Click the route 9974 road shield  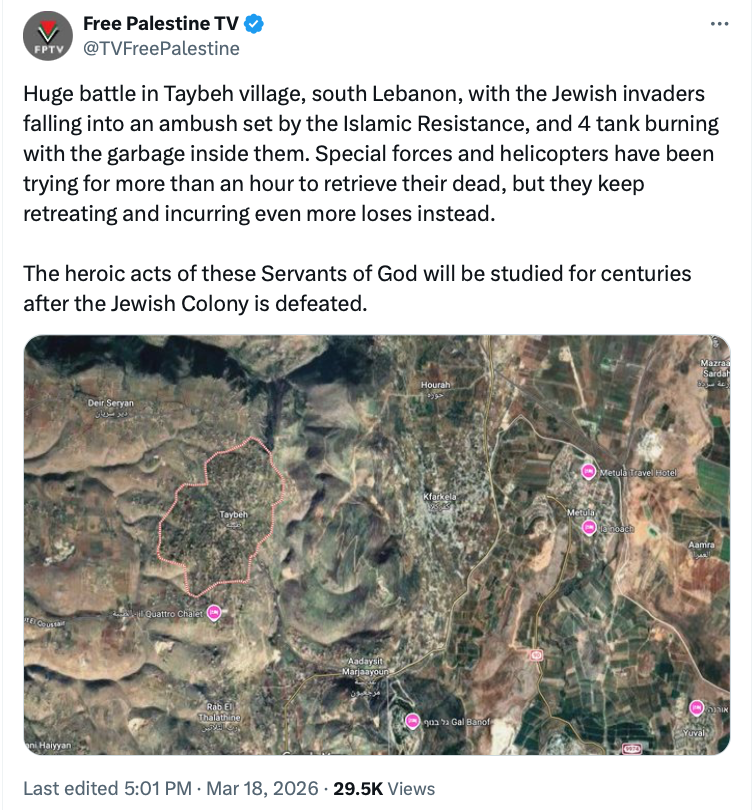point(631,748)
